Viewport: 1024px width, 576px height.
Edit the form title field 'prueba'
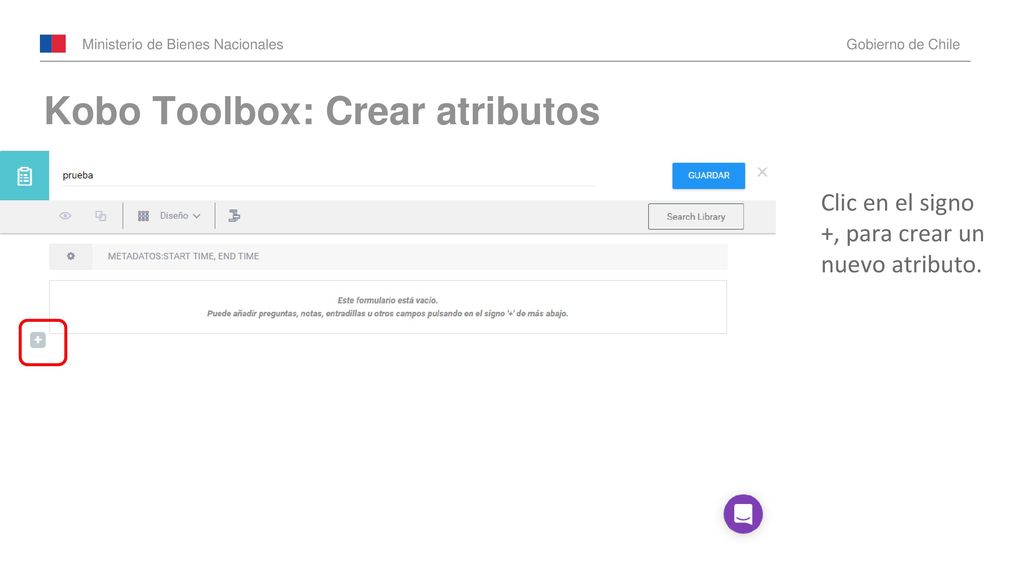(x=328, y=175)
